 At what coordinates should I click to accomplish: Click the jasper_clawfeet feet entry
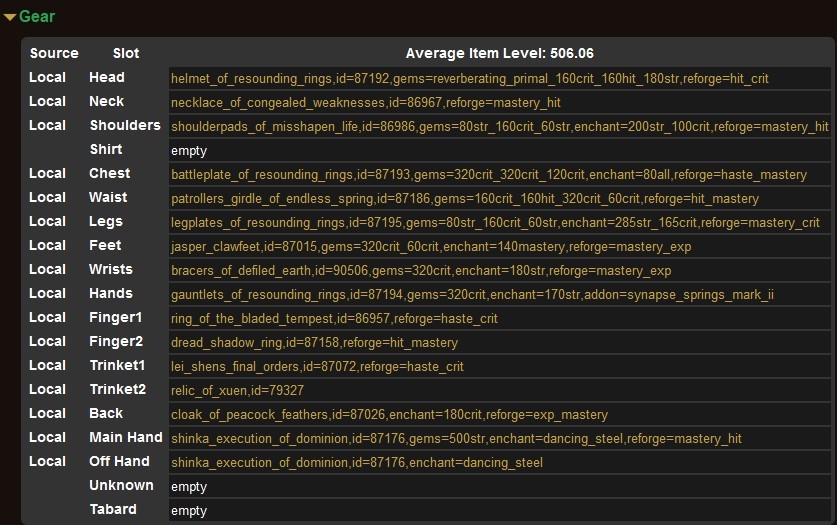pyautogui.click(x=430, y=246)
